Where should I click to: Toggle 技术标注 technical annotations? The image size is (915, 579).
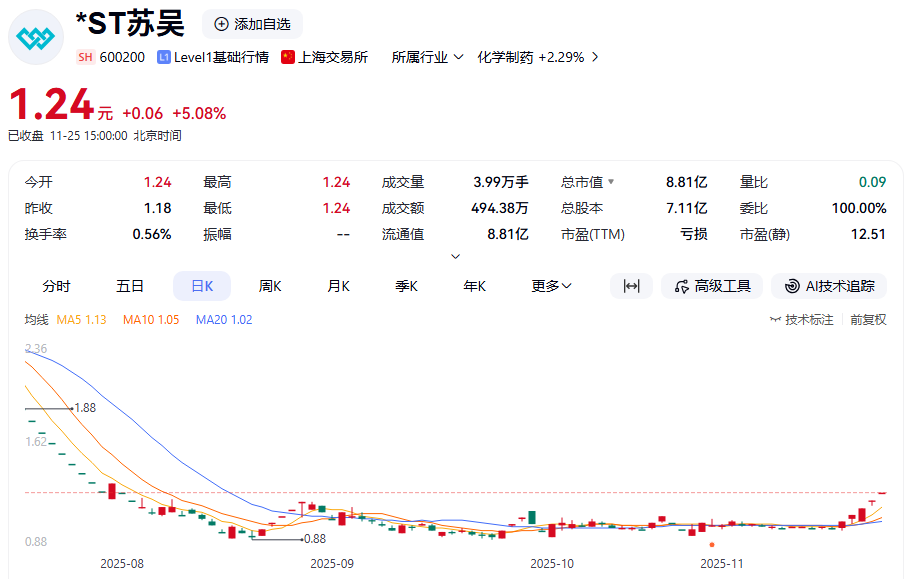[801, 320]
